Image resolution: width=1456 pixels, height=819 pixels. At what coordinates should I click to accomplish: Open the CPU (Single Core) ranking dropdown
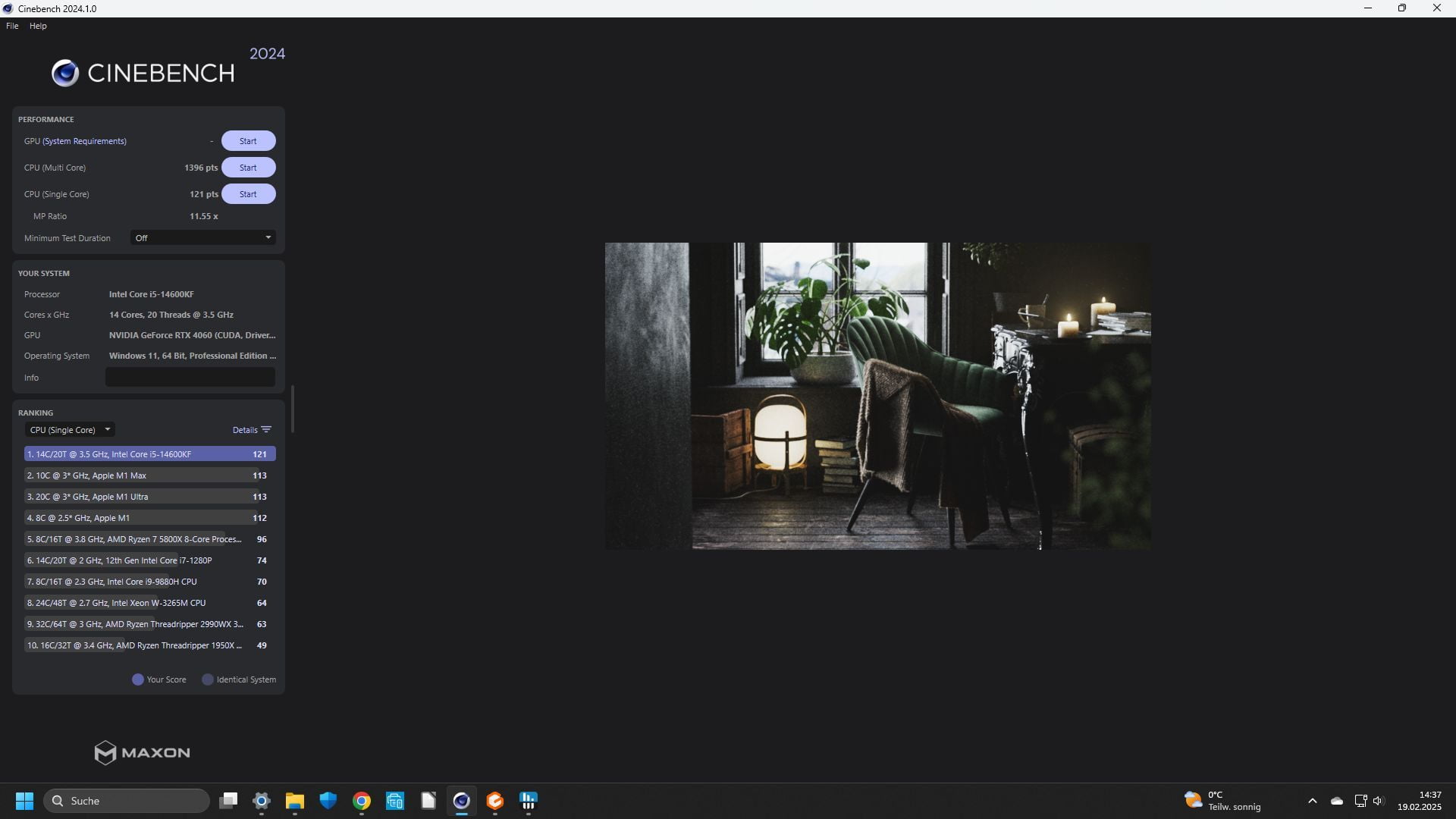(x=69, y=430)
